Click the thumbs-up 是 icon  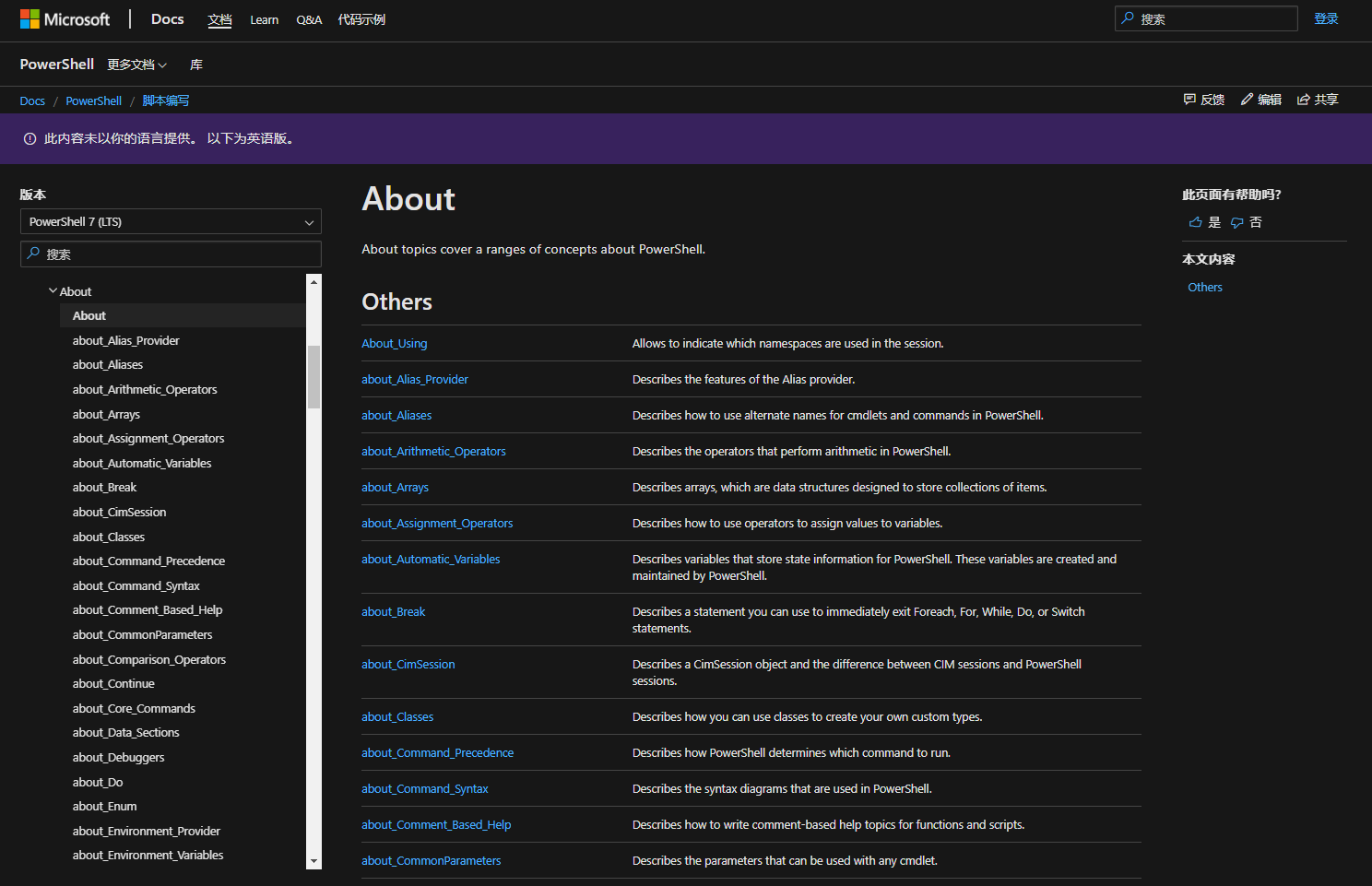click(x=1196, y=222)
